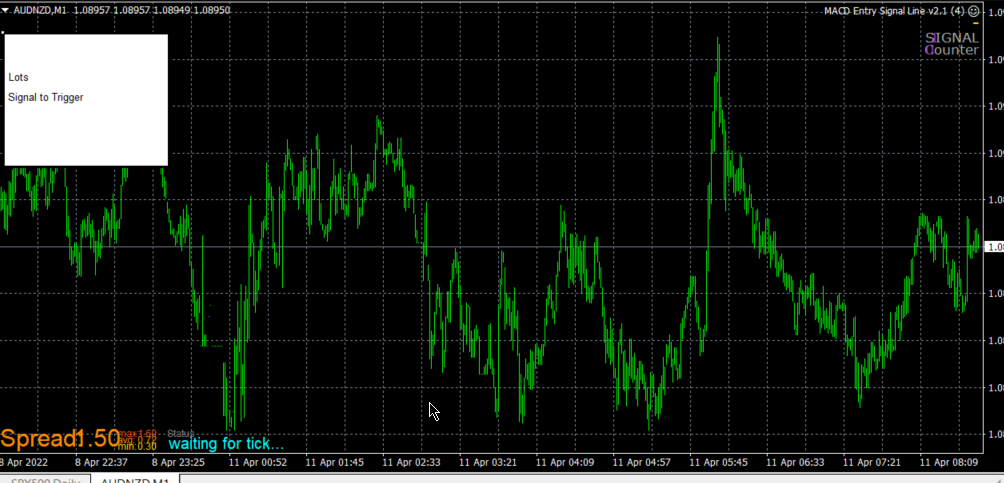The height and width of the screenshot is (483, 1004).
Task: Switch to the AUDNZD,M1 chart tab
Action: (x=135, y=480)
